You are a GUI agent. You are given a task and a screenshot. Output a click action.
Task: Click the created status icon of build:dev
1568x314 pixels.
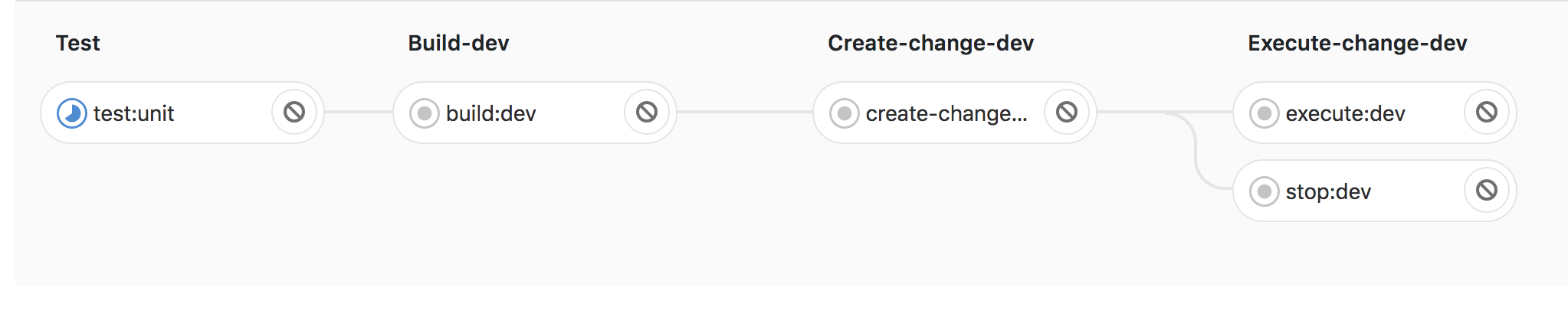pyautogui.click(x=425, y=113)
